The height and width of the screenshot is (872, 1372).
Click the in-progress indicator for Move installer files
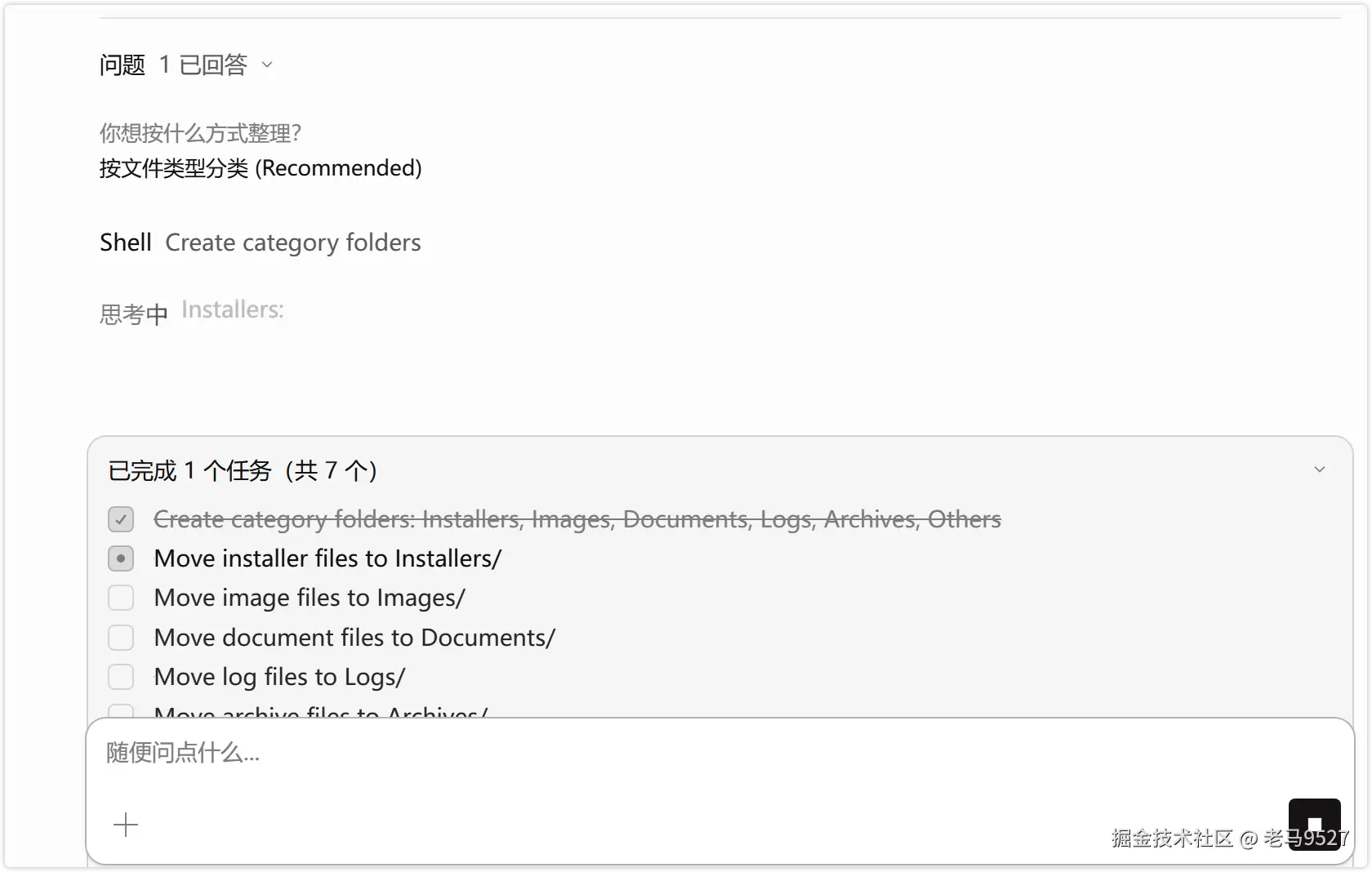click(121, 558)
